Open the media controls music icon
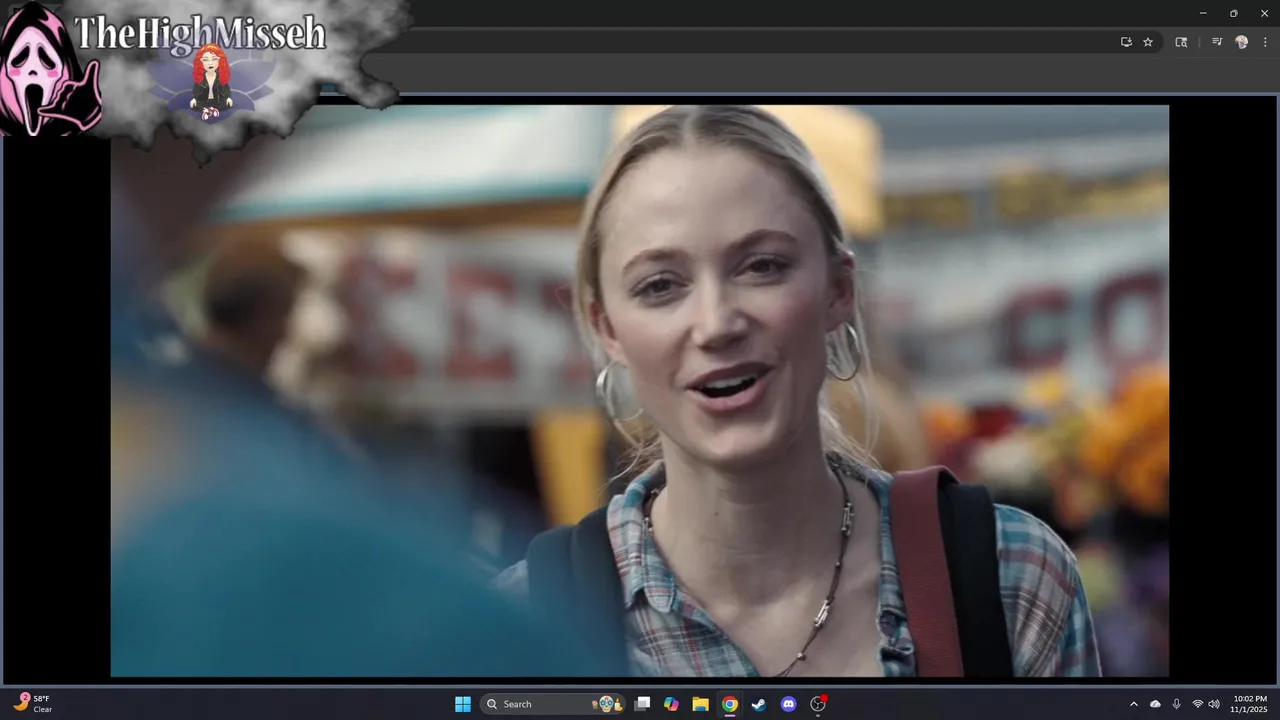 (x=1217, y=42)
